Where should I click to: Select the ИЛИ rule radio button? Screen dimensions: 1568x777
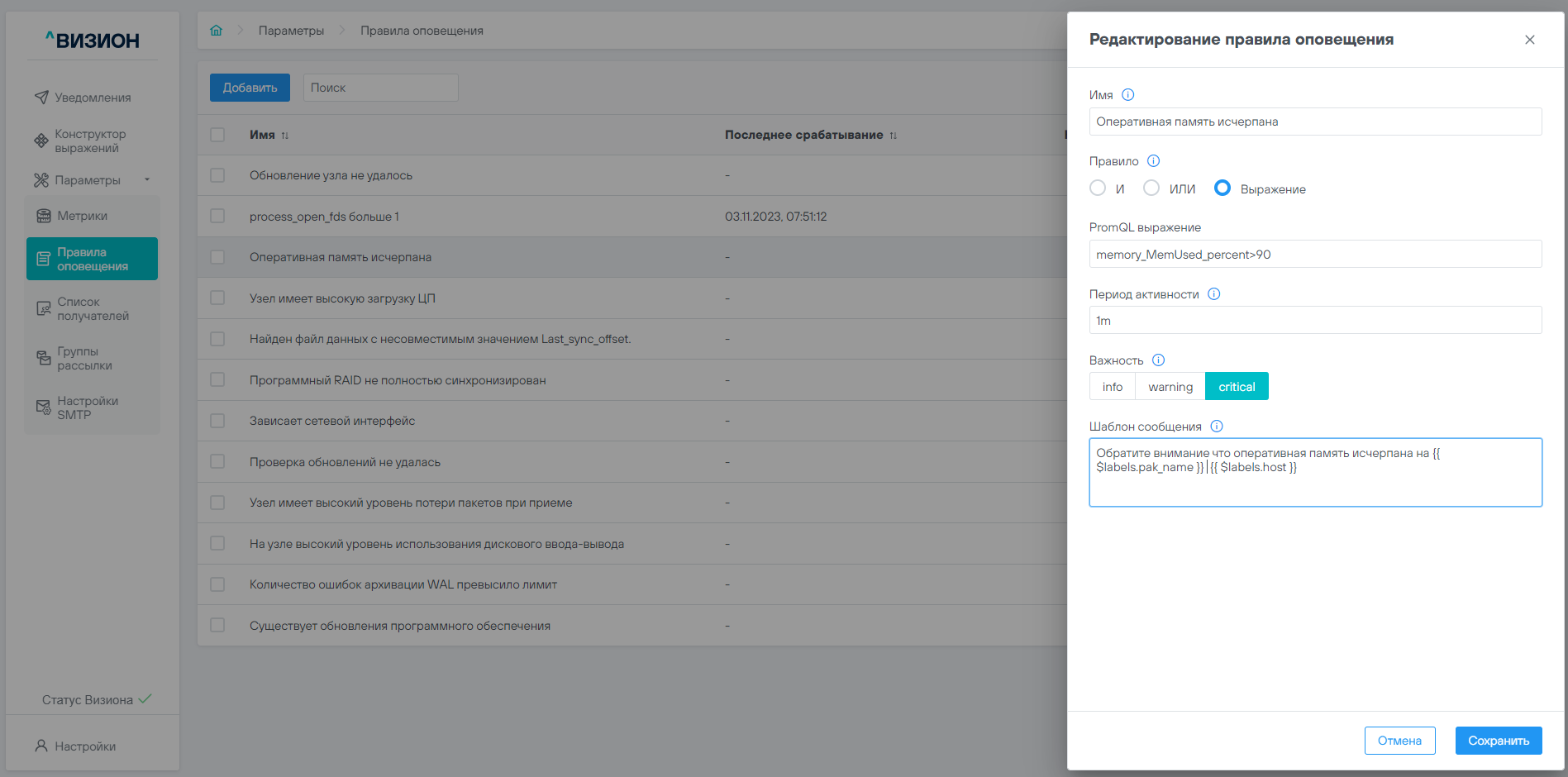point(1151,188)
